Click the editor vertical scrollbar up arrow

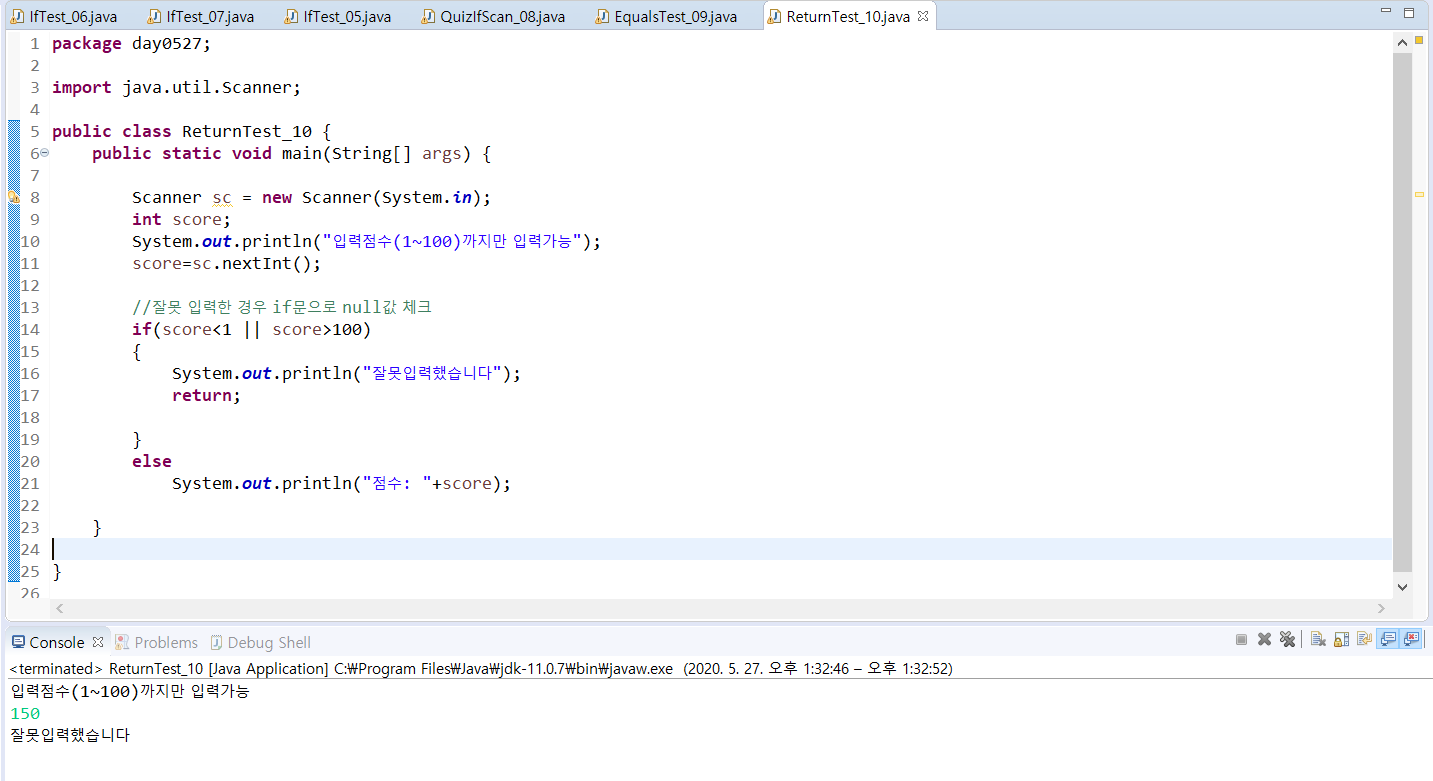[x=1402, y=41]
